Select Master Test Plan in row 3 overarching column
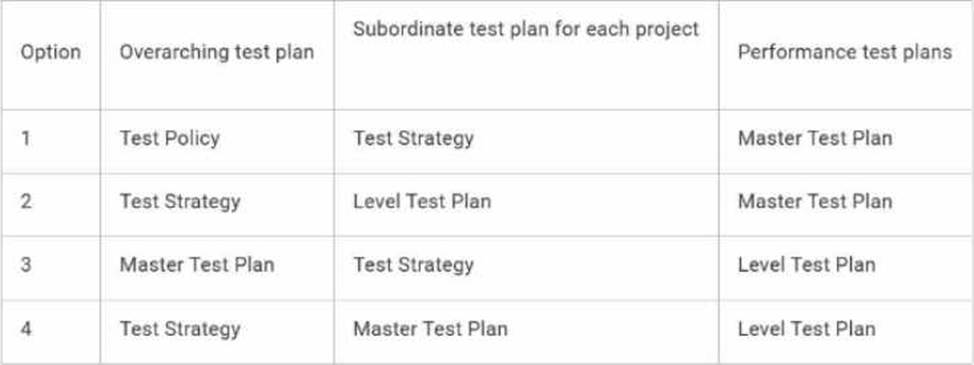Viewport: 974px width, 365px height. (197, 264)
